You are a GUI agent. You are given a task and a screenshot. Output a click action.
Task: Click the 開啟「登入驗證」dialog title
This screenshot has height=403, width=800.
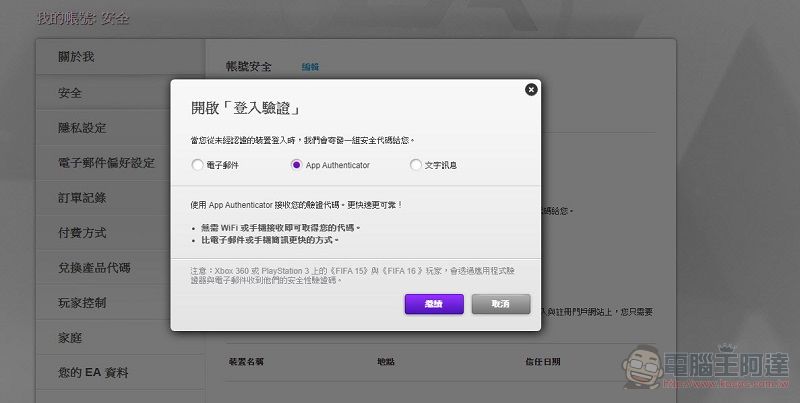246,108
